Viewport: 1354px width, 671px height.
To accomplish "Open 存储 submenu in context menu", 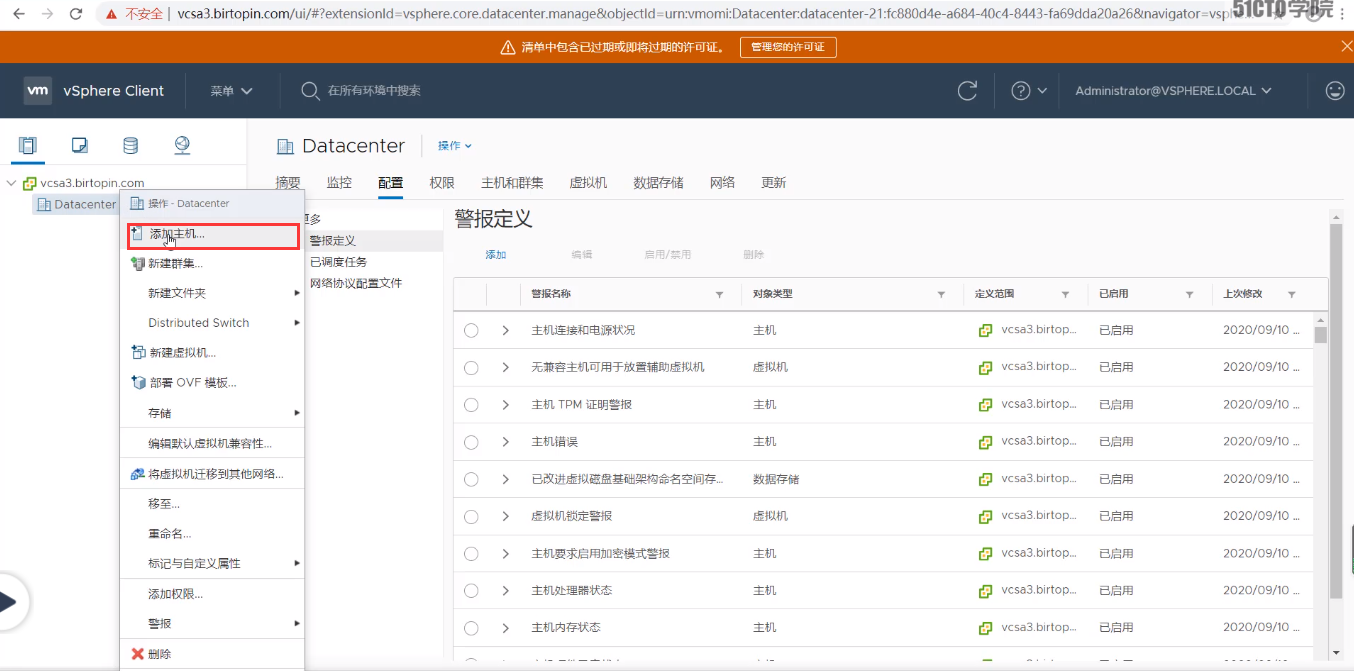I will click(x=212, y=413).
